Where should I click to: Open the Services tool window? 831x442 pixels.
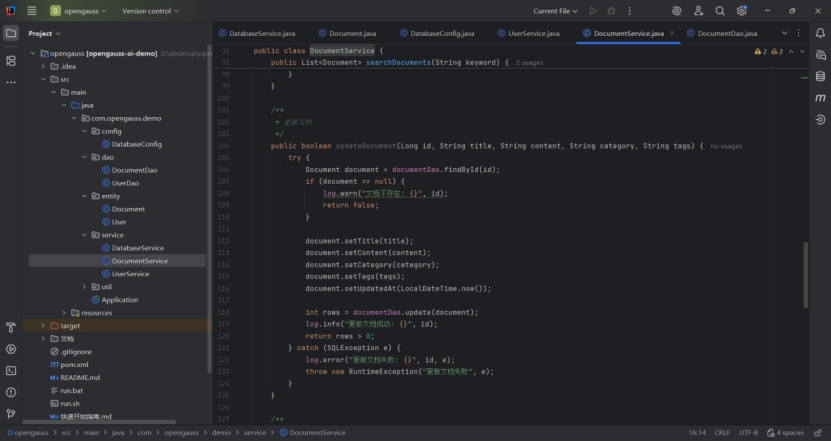[x=11, y=349]
